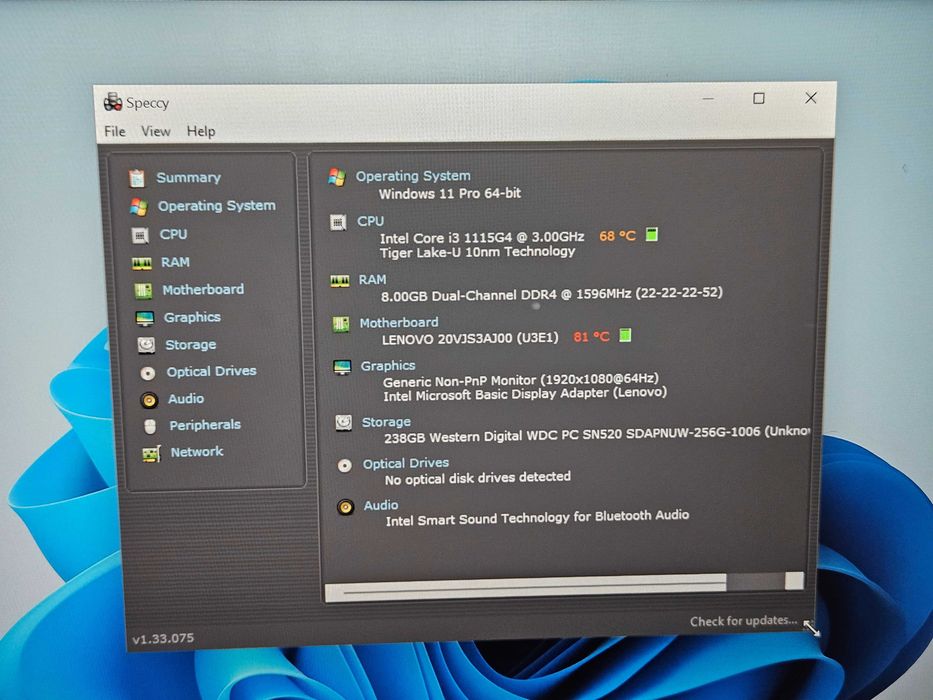This screenshot has width=933, height=700.
Task: Open Storage section label in sidebar
Action: pyautogui.click(x=190, y=345)
